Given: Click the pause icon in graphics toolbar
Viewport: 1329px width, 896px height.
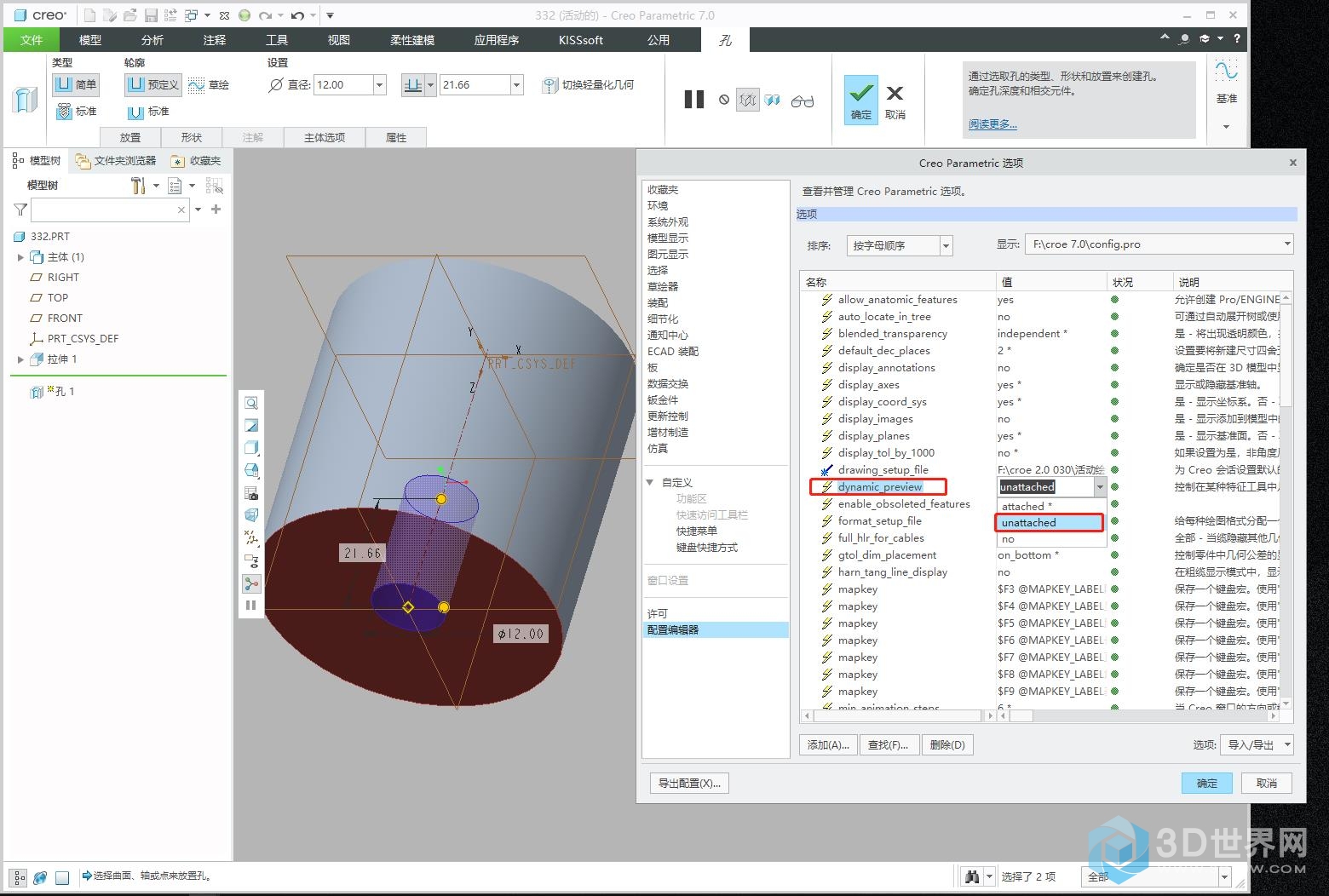Looking at the screenshot, I should coord(251,606).
